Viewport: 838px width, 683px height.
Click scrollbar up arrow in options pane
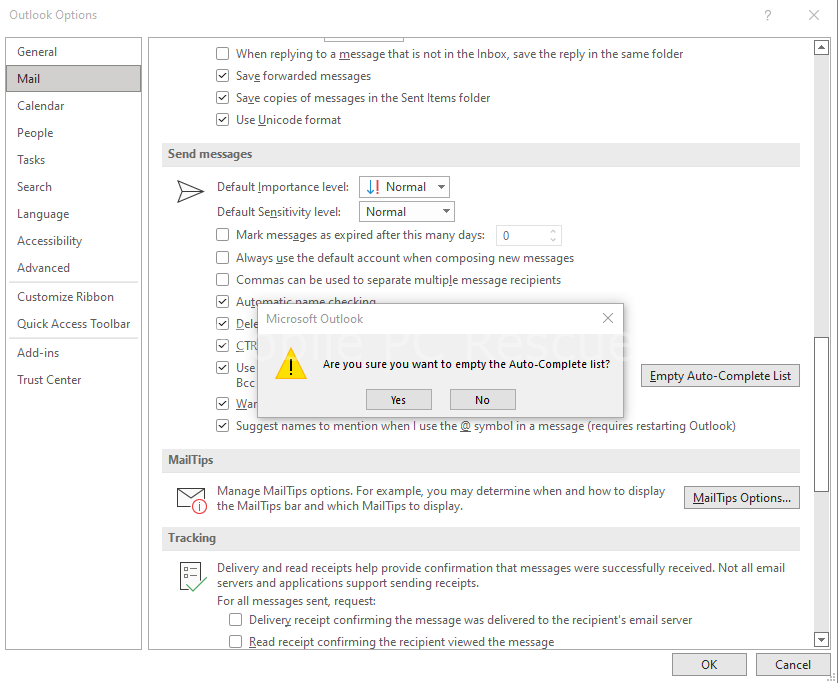(821, 46)
